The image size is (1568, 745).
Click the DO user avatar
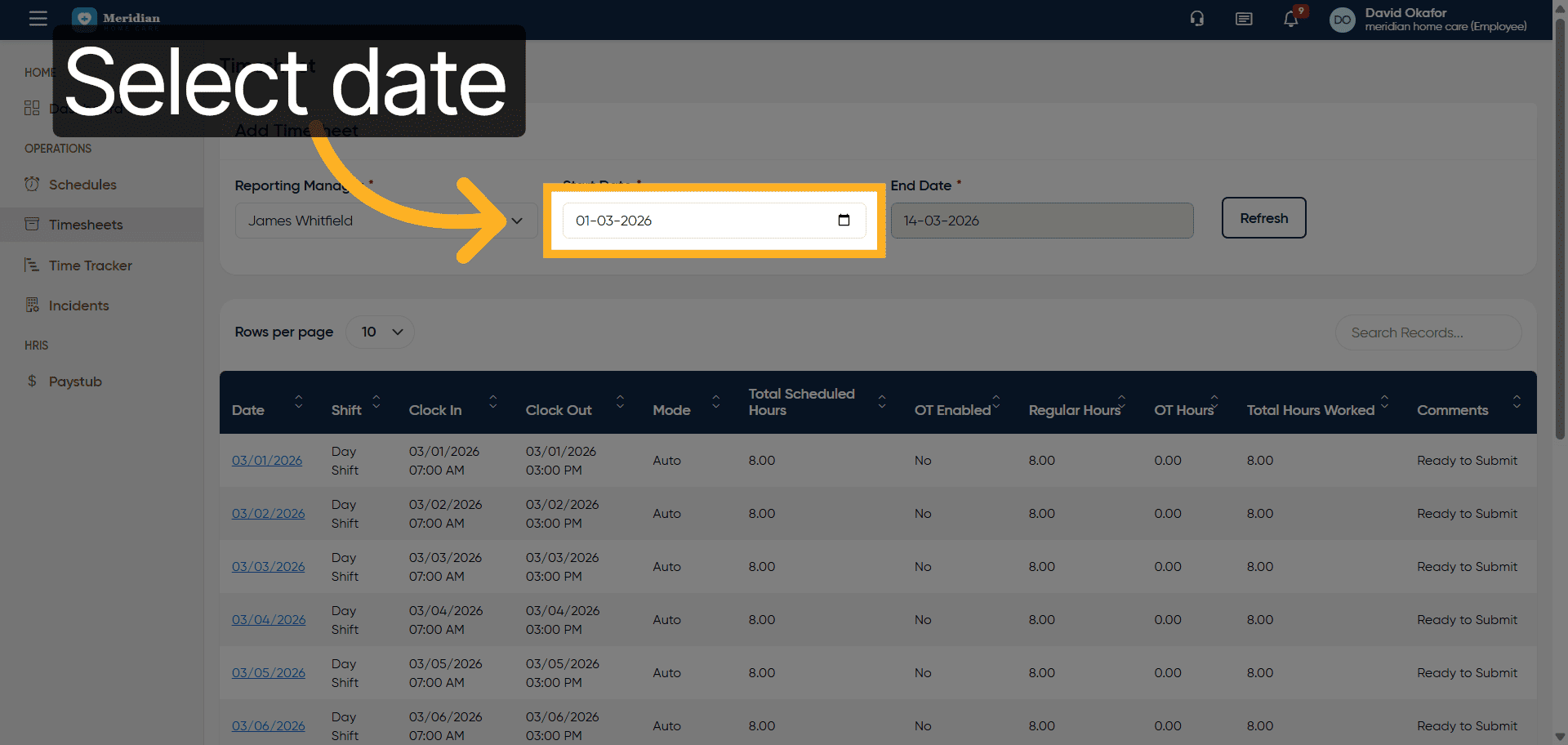(x=1342, y=20)
